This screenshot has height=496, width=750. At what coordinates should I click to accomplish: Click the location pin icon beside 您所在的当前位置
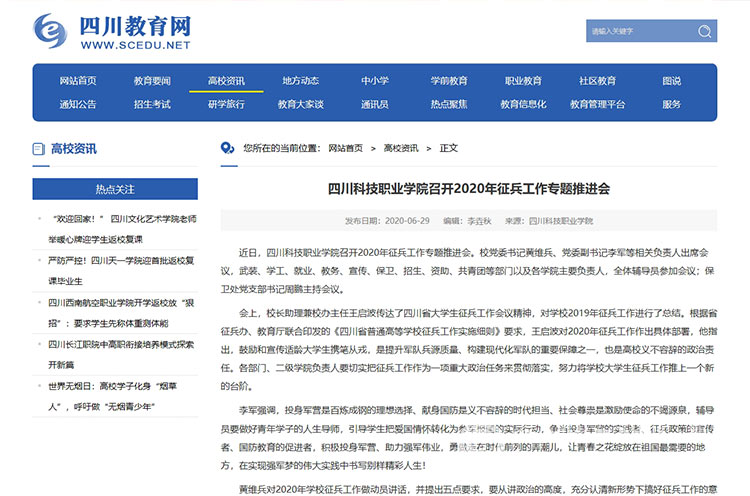click(x=227, y=148)
